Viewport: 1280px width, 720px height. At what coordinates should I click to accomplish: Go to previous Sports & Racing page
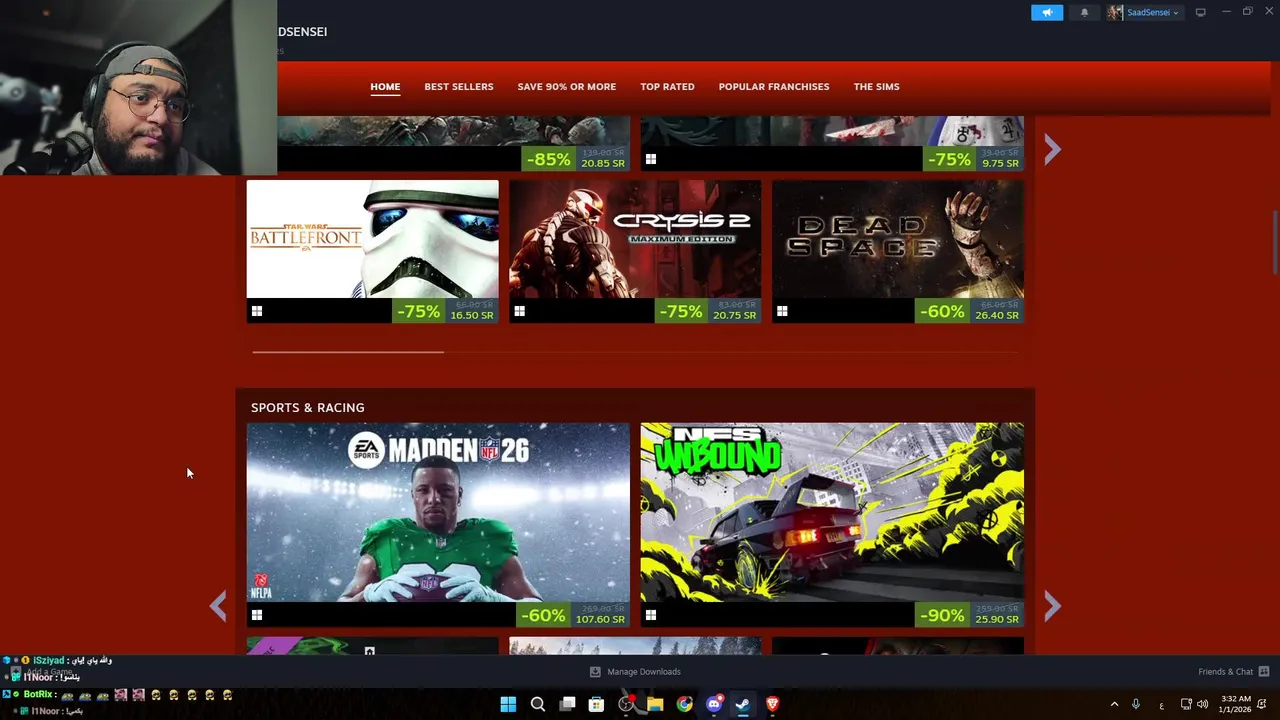tap(218, 606)
